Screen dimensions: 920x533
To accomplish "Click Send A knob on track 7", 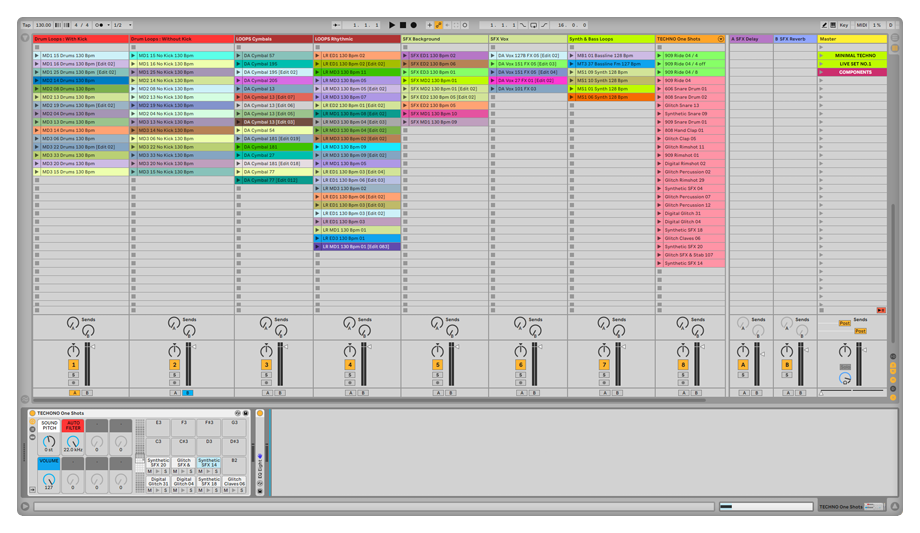I will tap(603, 323).
